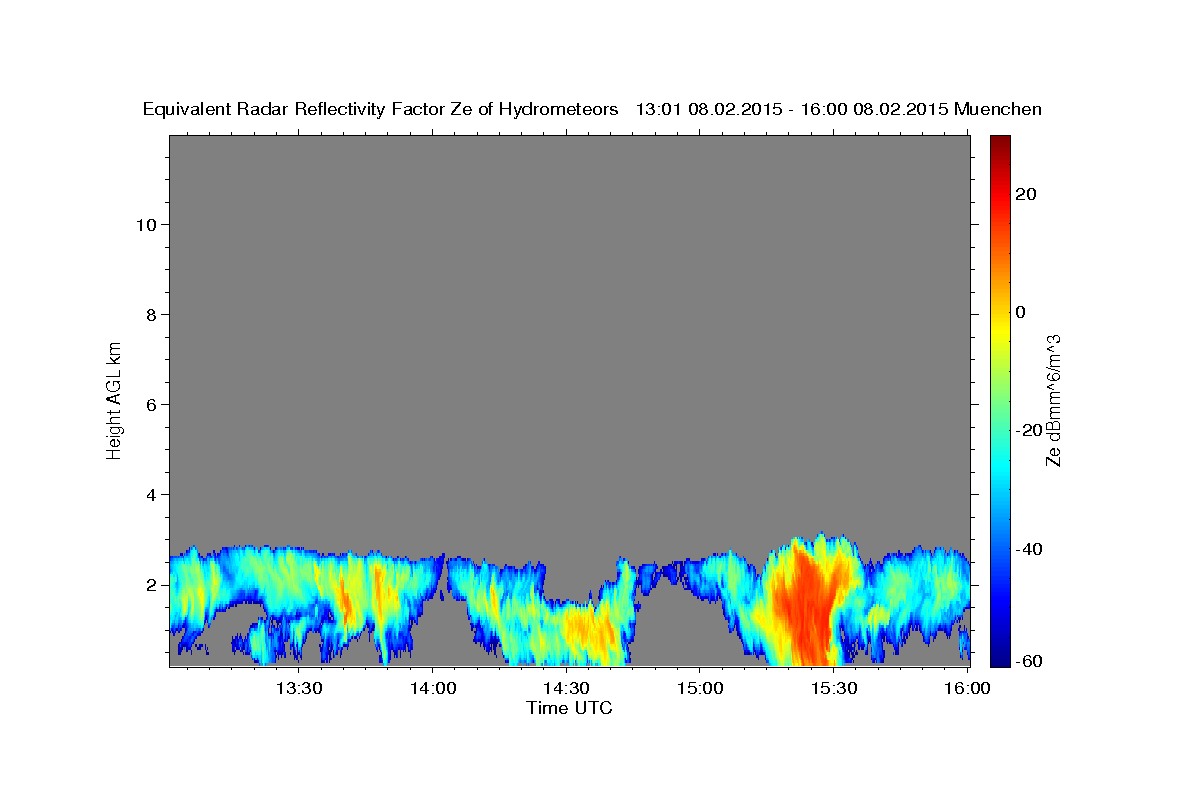
Task: Click the colorbar value -60
Action: tap(1030, 662)
